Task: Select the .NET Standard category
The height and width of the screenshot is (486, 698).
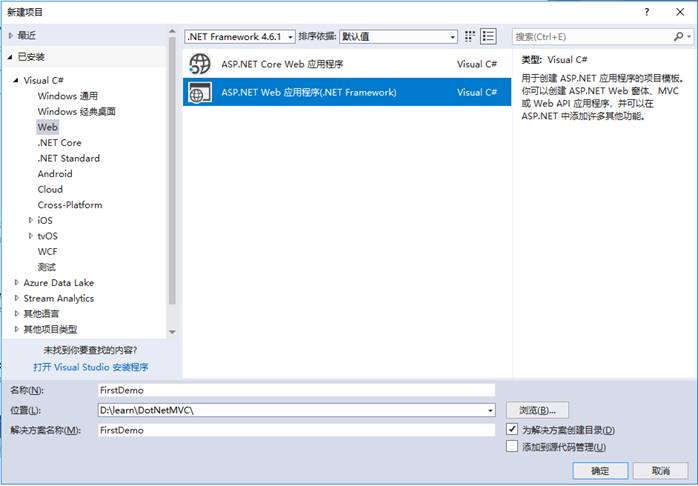Action: [x=69, y=158]
